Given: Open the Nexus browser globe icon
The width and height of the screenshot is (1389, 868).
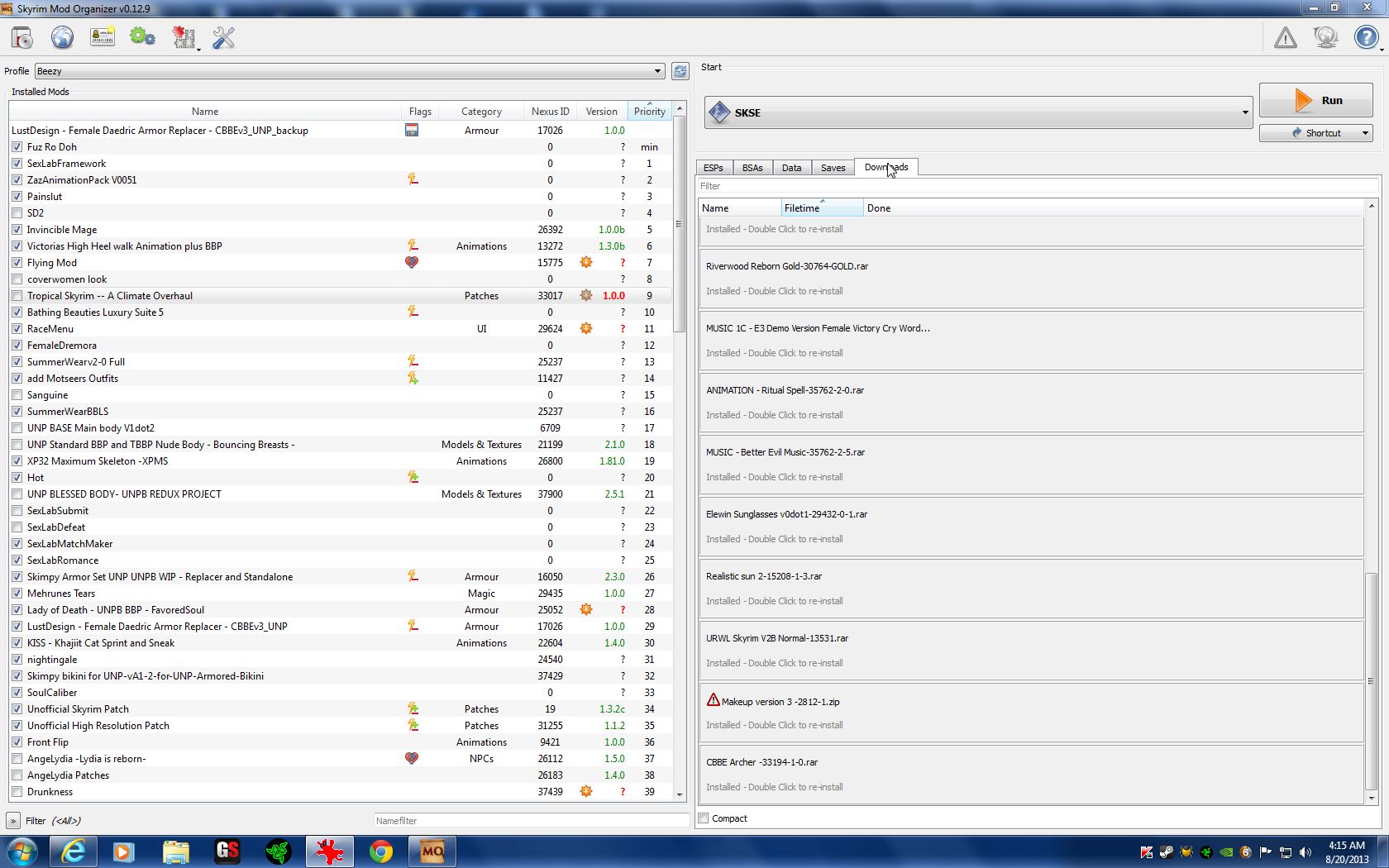Looking at the screenshot, I should (x=62, y=38).
